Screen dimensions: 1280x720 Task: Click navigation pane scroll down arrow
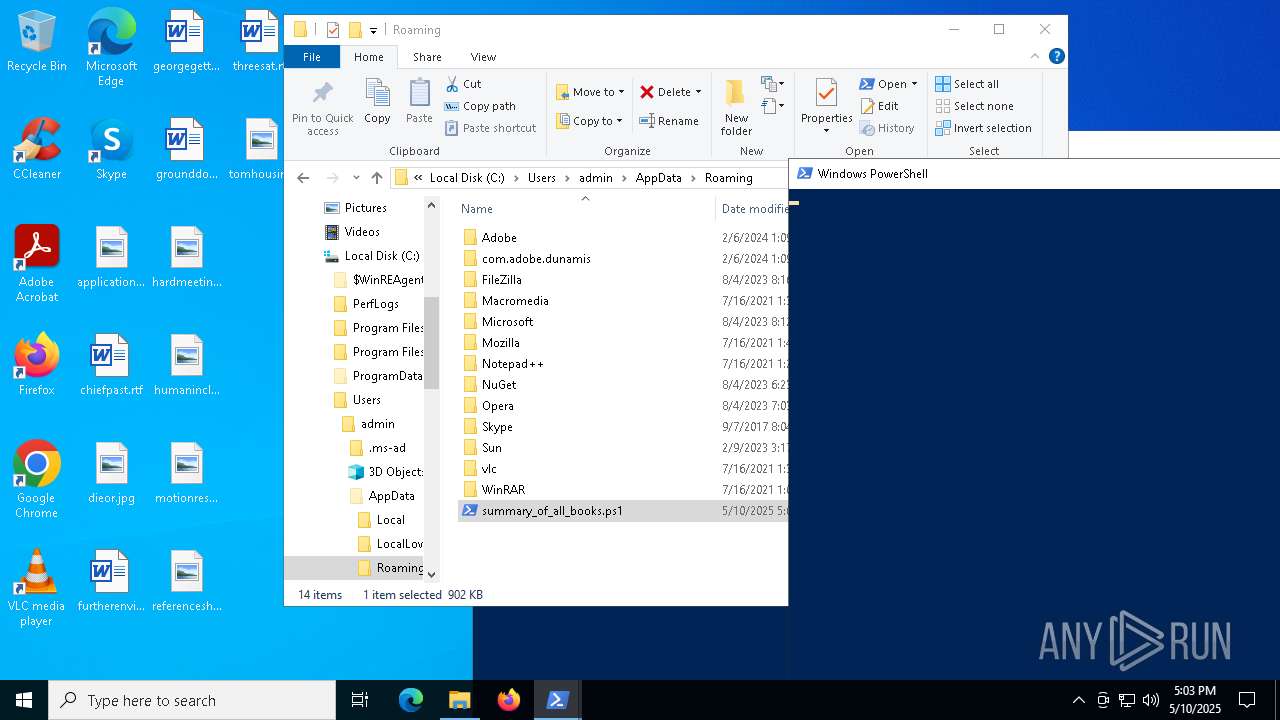[x=431, y=574]
